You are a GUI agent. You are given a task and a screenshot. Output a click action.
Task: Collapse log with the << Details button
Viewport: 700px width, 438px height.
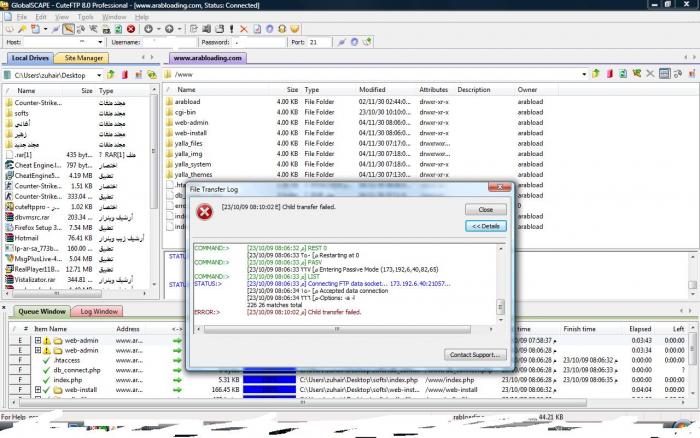[486, 226]
